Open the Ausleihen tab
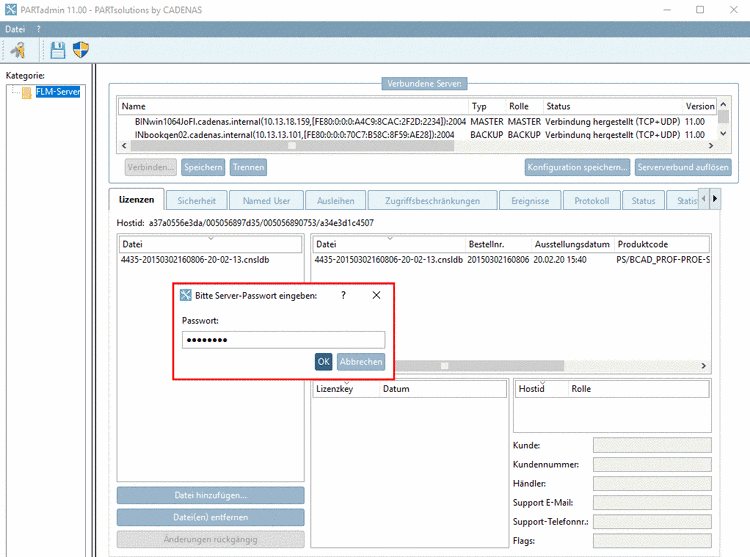 click(x=335, y=201)
